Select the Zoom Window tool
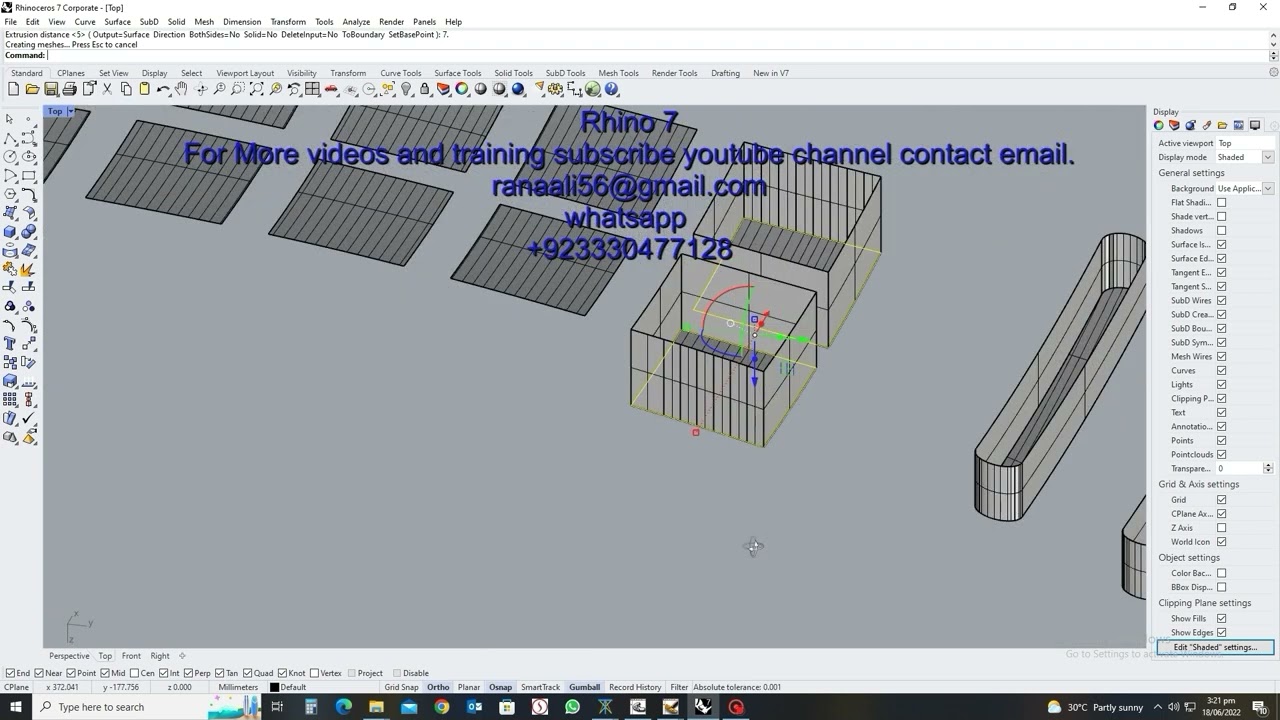Image resolution: width=1280 pixels, height=720 pixels. 238,89
